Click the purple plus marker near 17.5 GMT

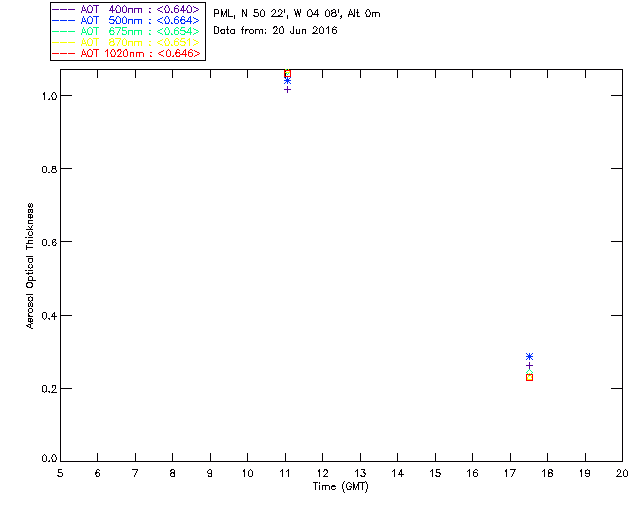click(x=529, y=365)
